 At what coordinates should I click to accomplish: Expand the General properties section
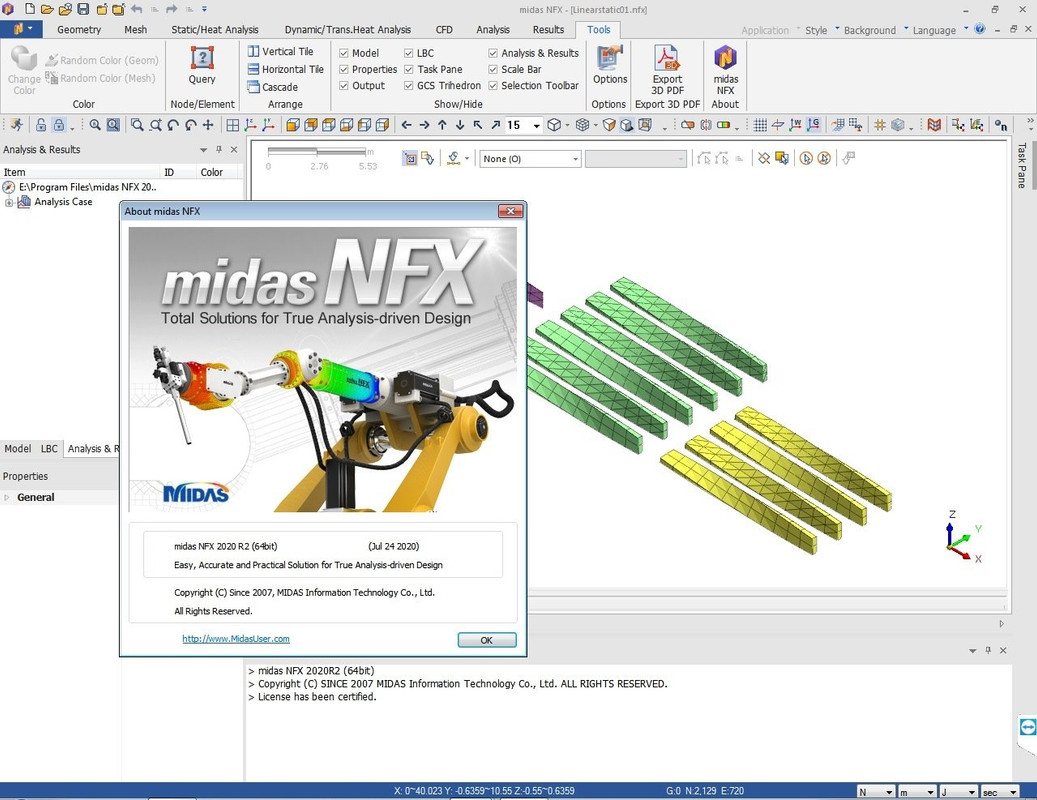pos(7,497)
